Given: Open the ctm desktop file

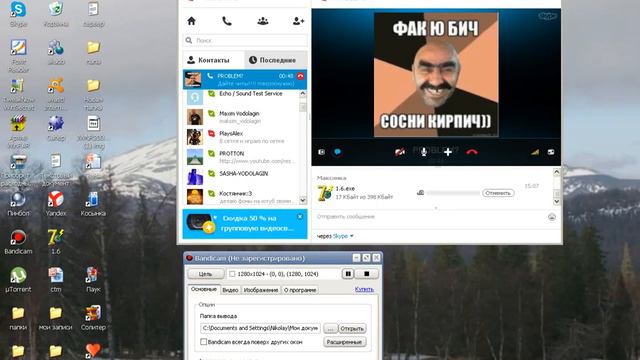Looking at the screenshot, I should coord(56,280).
